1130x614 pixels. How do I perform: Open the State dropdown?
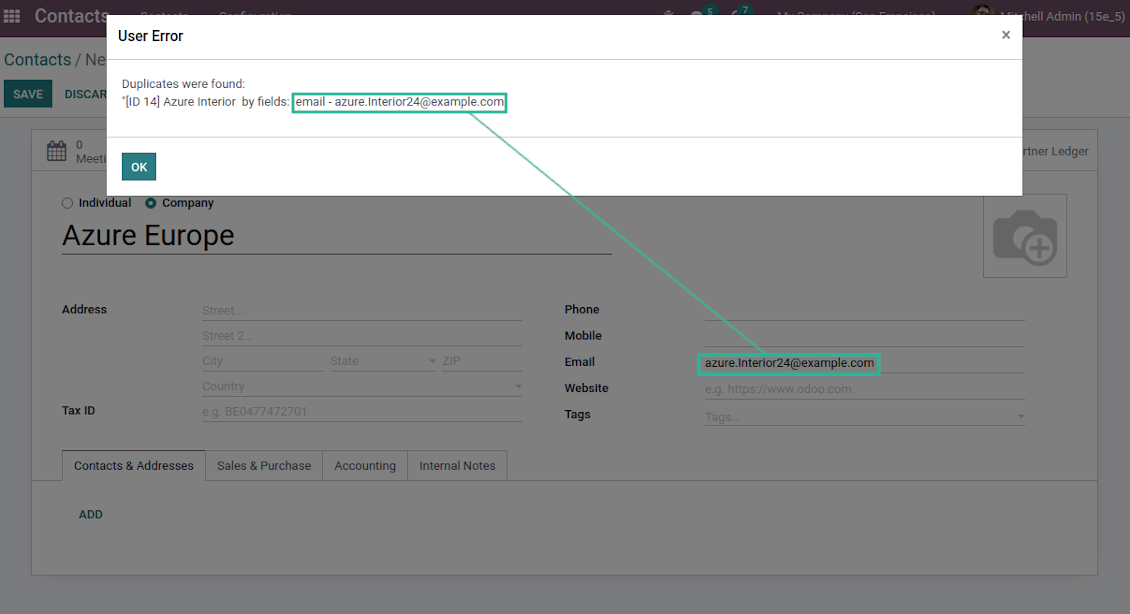(383, 361)
